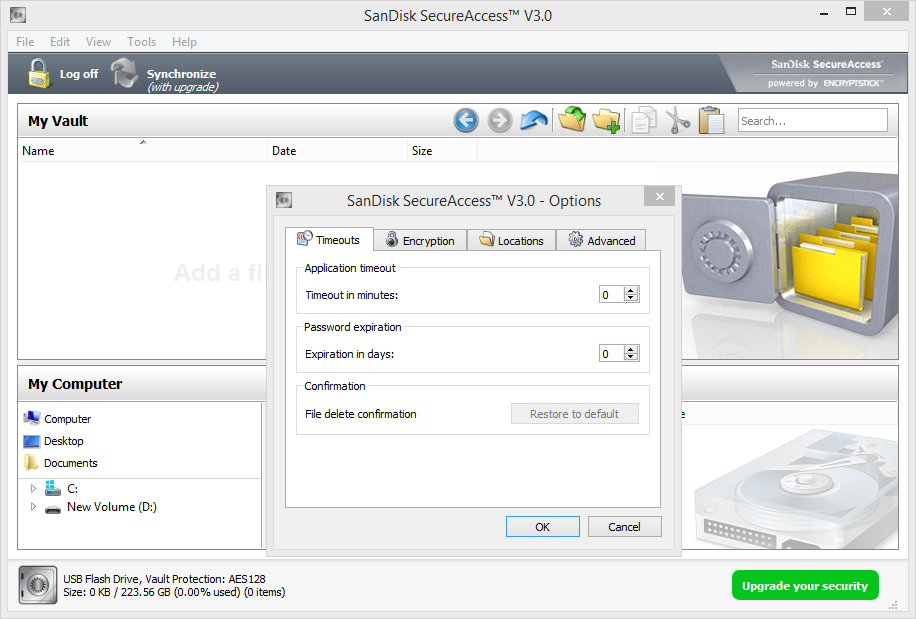Click the app icon in main title bar
The width and height of the screenshot is (916, 619).
tap(18, 15)
